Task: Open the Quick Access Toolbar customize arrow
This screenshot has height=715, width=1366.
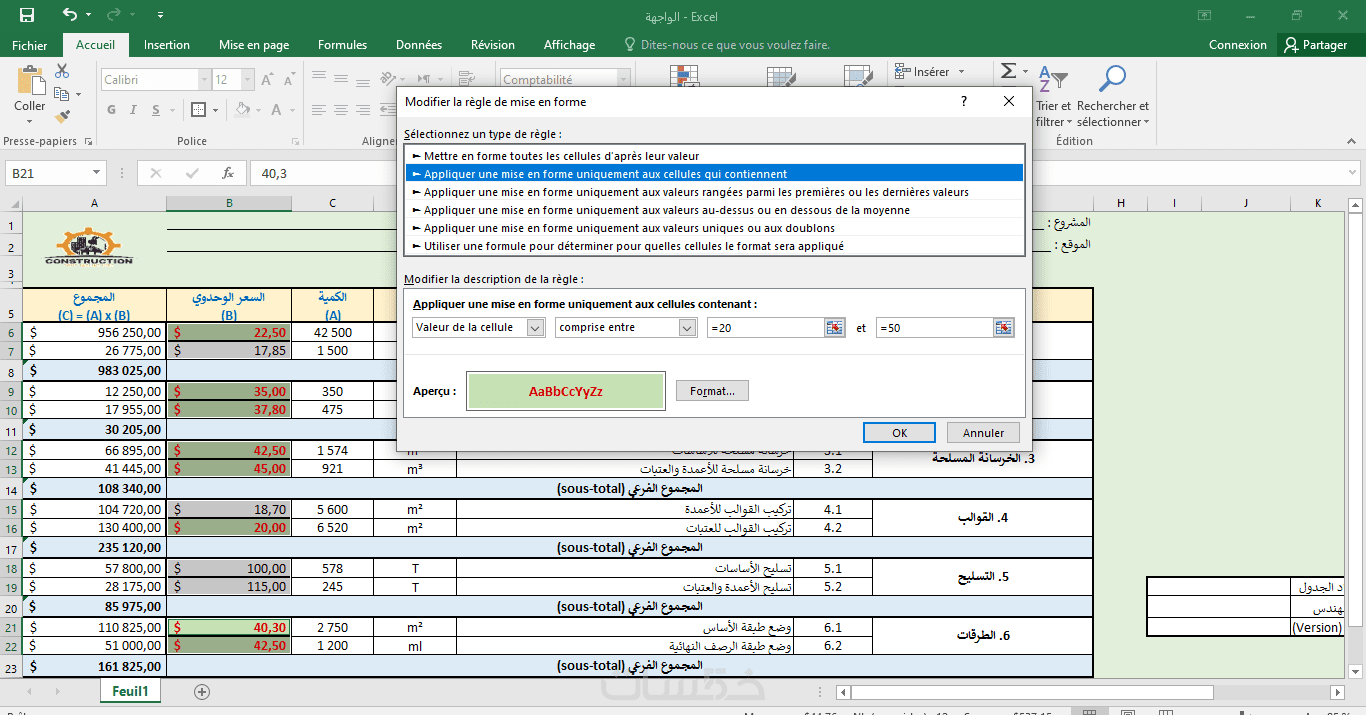Action: click(x=161, y=16)
